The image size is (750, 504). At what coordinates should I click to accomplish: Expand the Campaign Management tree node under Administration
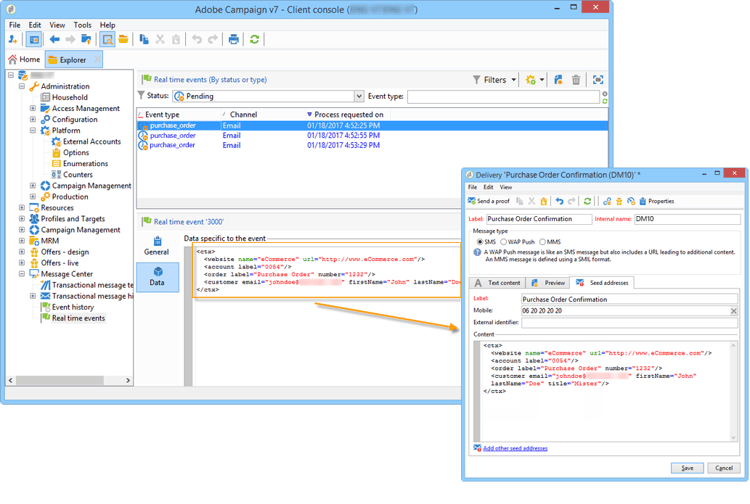pyautogui.click(x=33, y=186)
